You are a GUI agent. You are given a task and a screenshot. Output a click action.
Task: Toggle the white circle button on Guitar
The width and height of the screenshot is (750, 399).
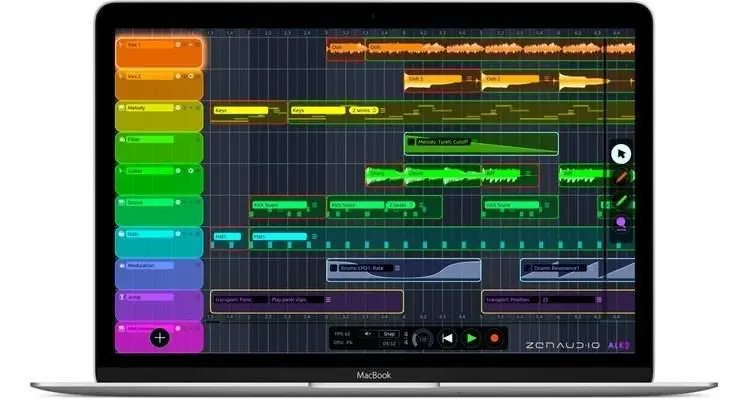coord(178,171)
